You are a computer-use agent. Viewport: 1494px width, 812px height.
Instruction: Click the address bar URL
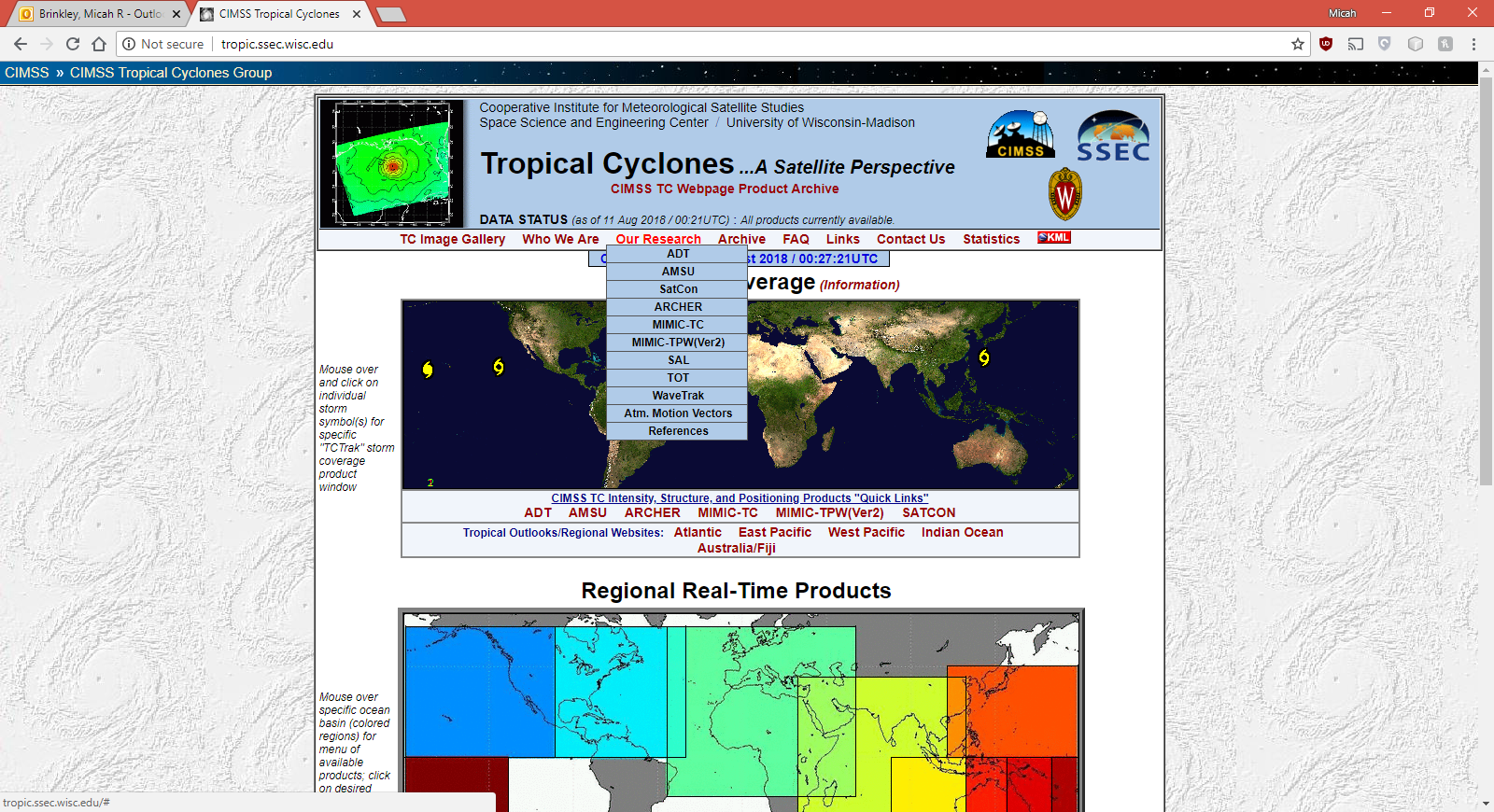(x=277, y=44)
